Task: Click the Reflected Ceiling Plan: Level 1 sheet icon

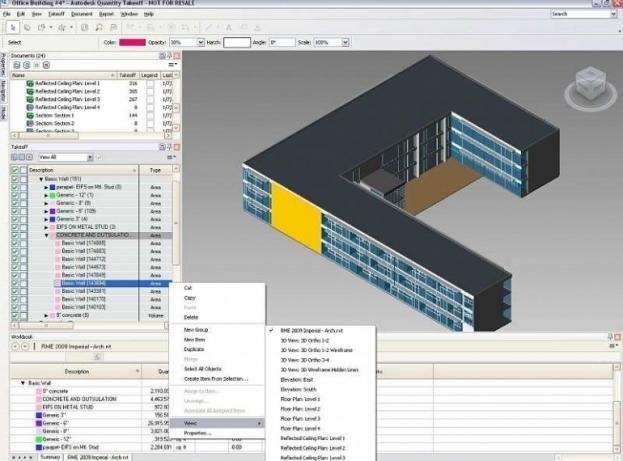Action: click(30, 82)
